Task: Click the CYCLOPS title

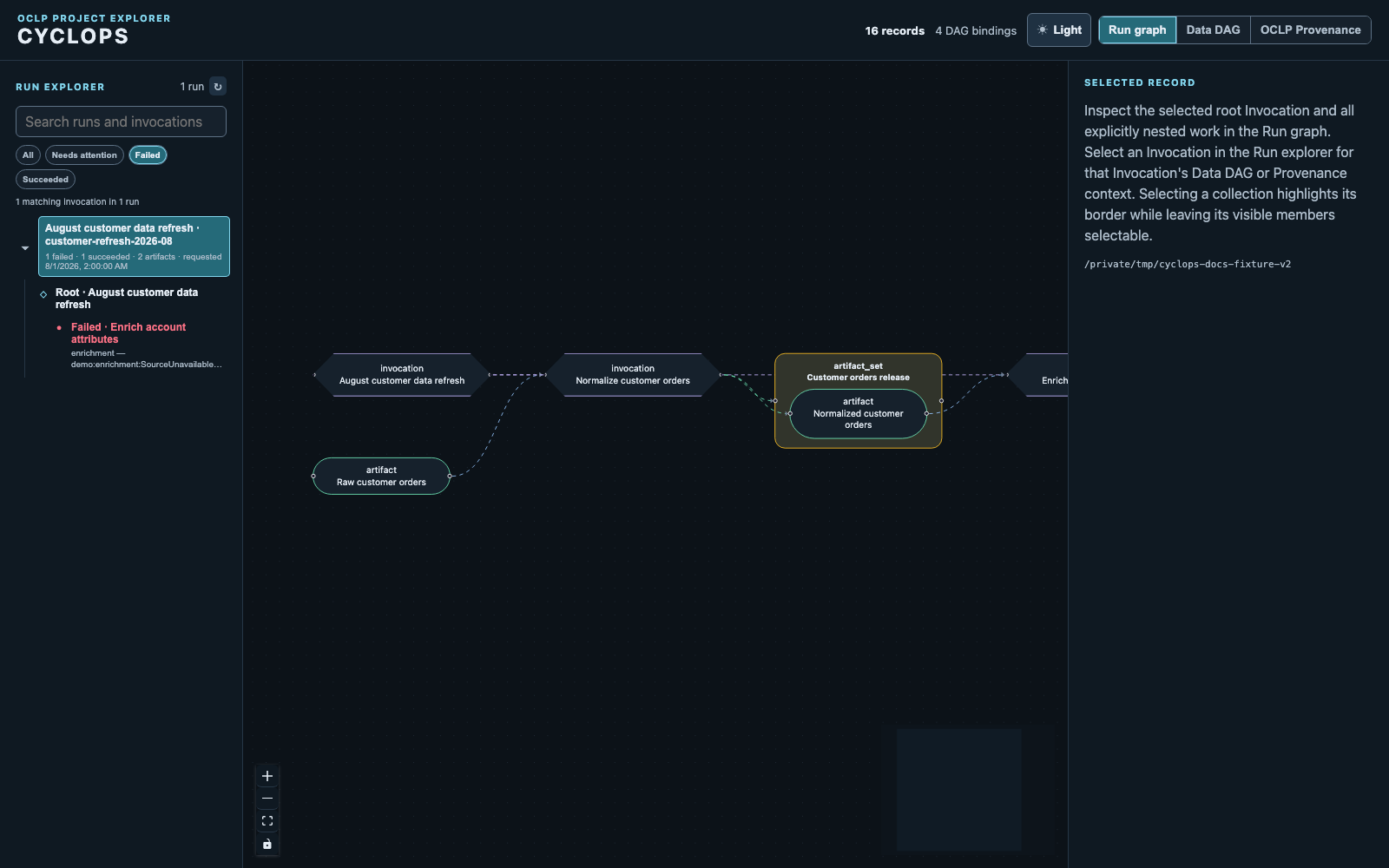Action: pos(73,36)
